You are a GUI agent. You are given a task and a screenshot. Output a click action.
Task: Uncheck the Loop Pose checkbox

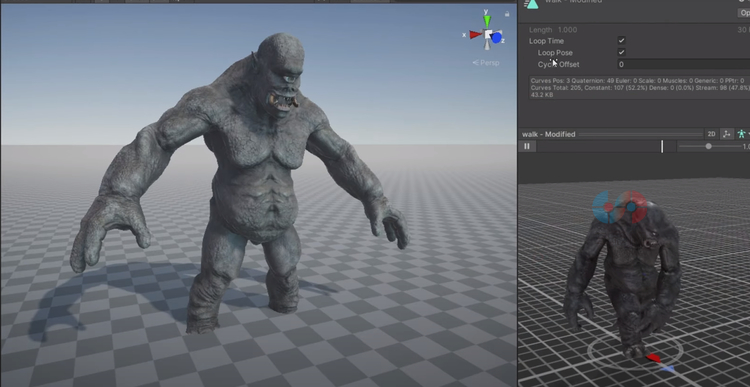pos(621,52)
